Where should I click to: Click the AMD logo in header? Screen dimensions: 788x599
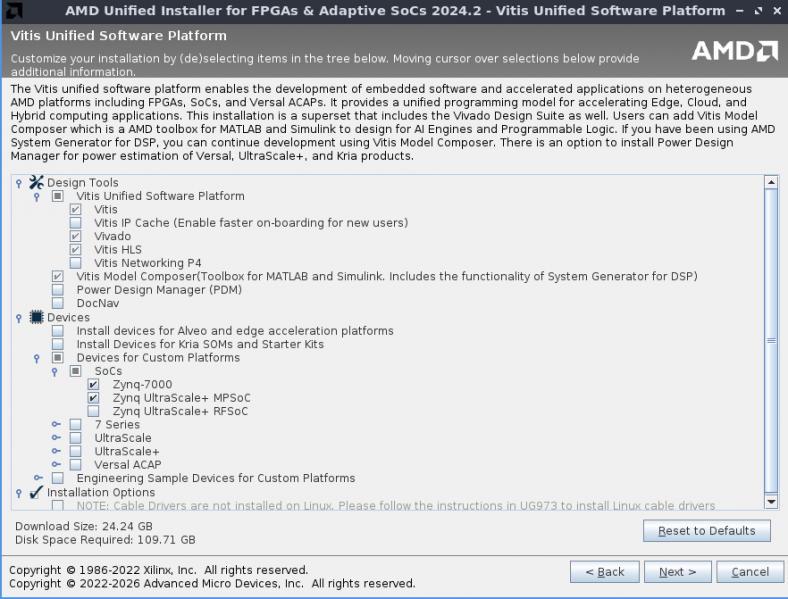pos(734,51)
